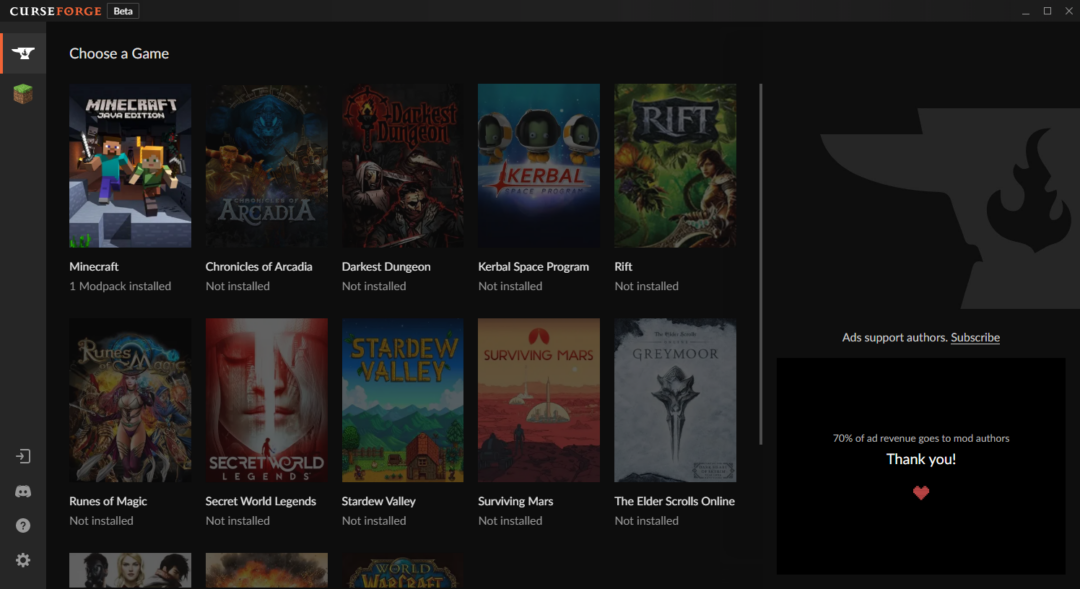Open the settings gear icon
Screen dimensions: 1080x589
coord(23,560)
